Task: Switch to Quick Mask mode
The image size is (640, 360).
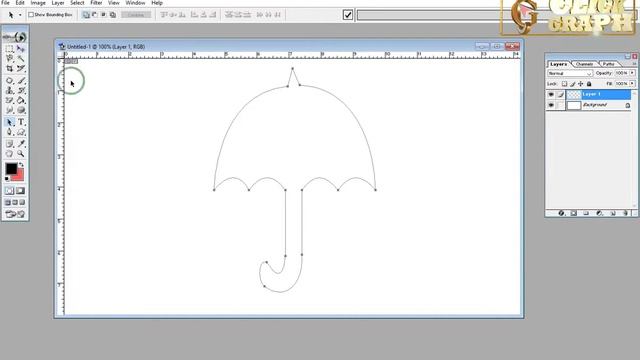Action: pos(20,191)
